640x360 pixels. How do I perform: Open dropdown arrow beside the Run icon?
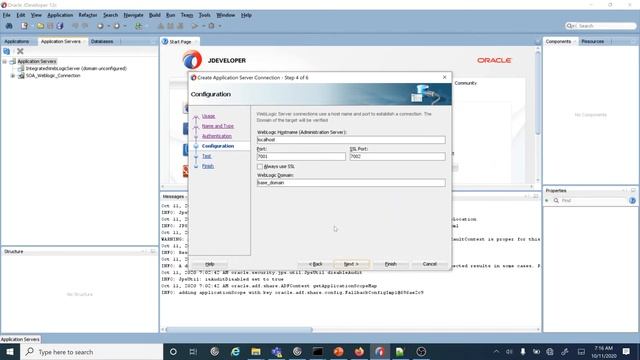click(203, 26)
